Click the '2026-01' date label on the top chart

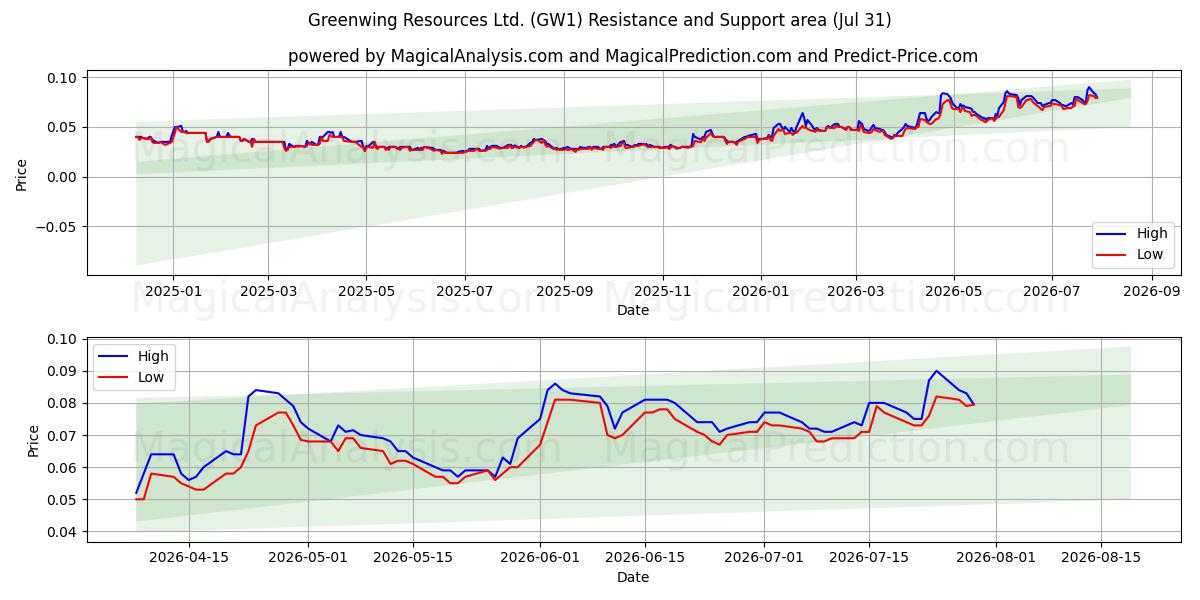click(x=761, y=290)
